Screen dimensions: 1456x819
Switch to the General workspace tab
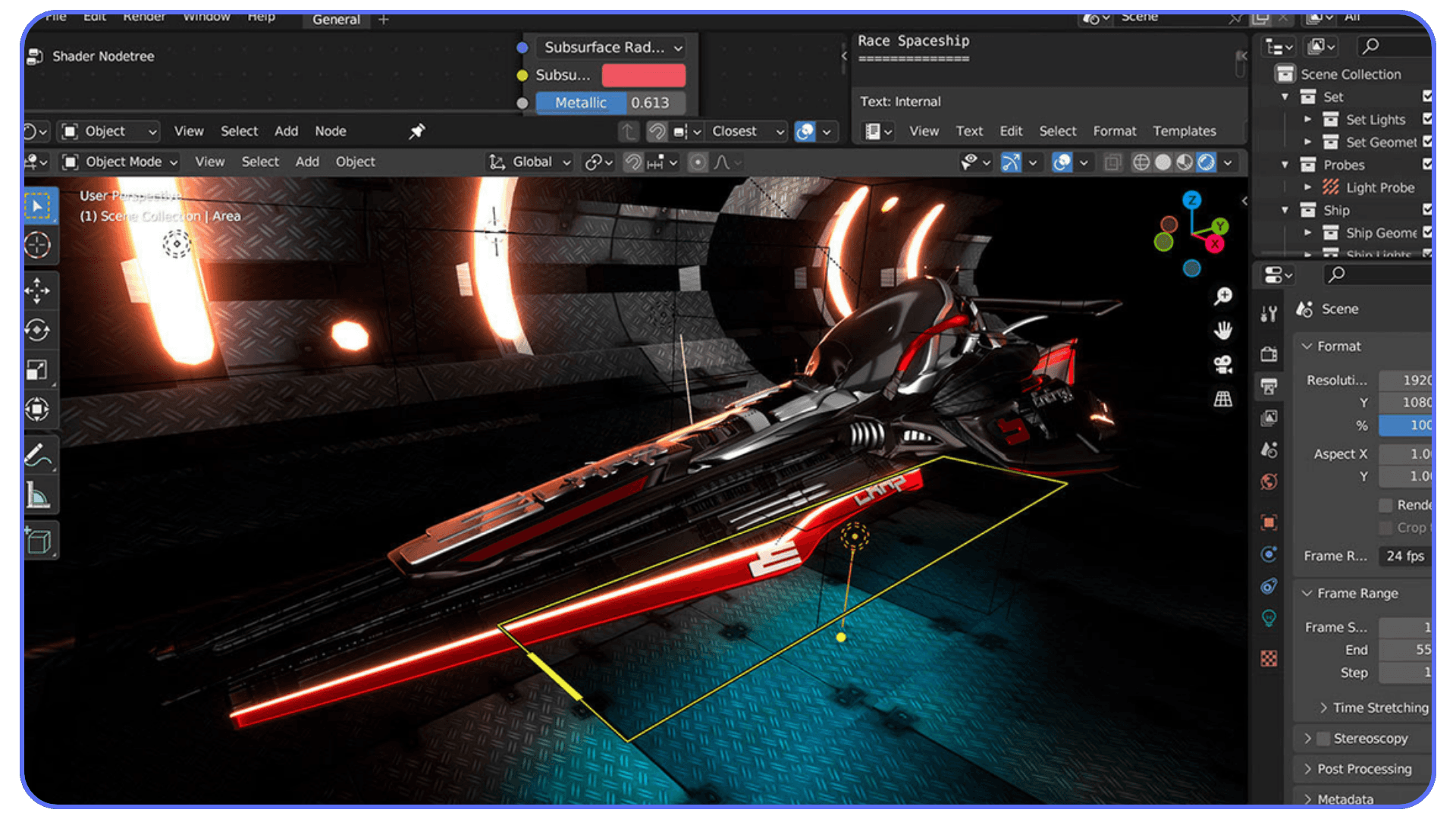335,20
